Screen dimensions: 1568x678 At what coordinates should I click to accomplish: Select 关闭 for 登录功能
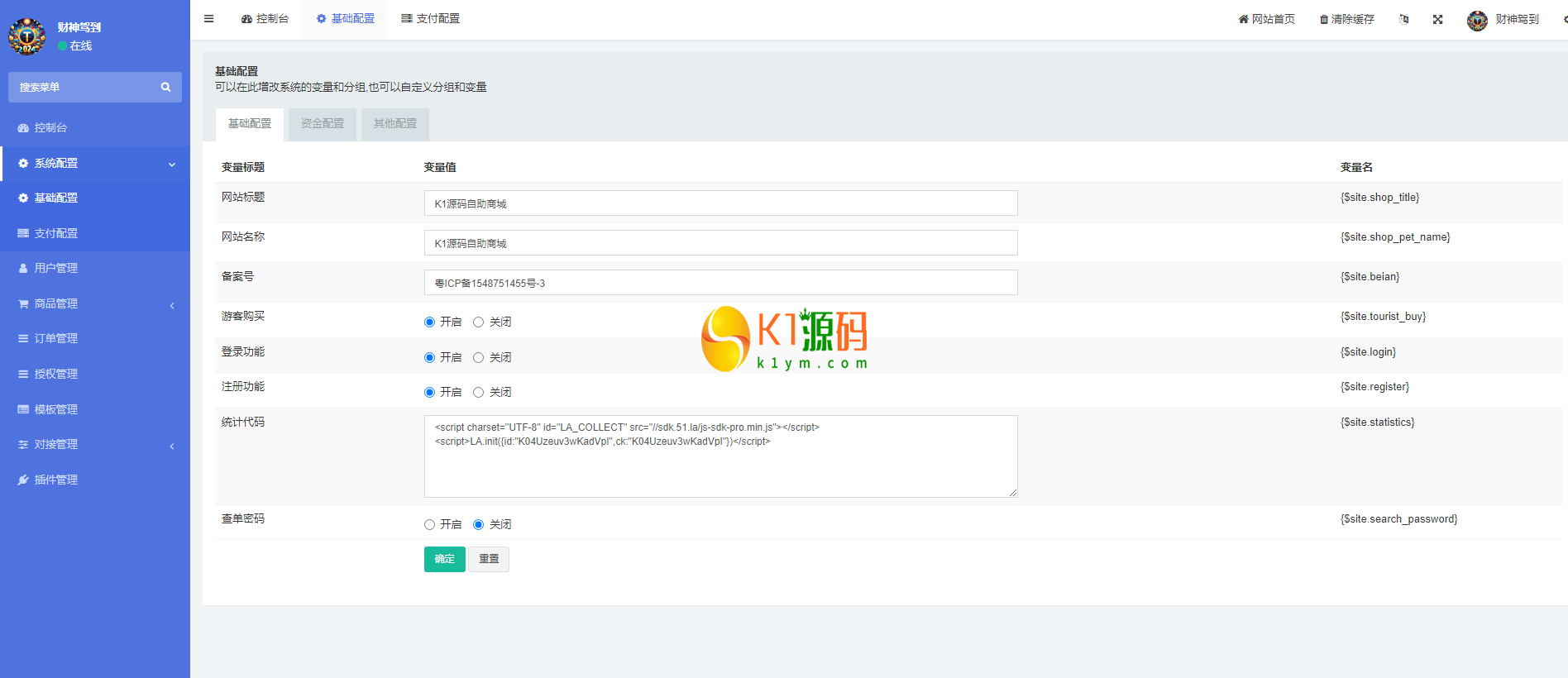pyautogui.click(x=478, y=358)
